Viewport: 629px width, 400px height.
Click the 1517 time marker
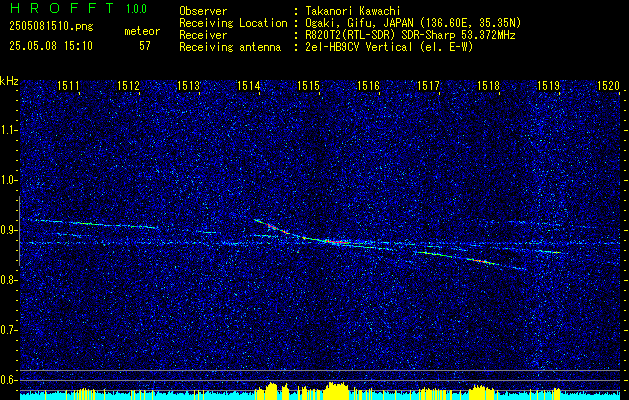click(x=428, y=85)
